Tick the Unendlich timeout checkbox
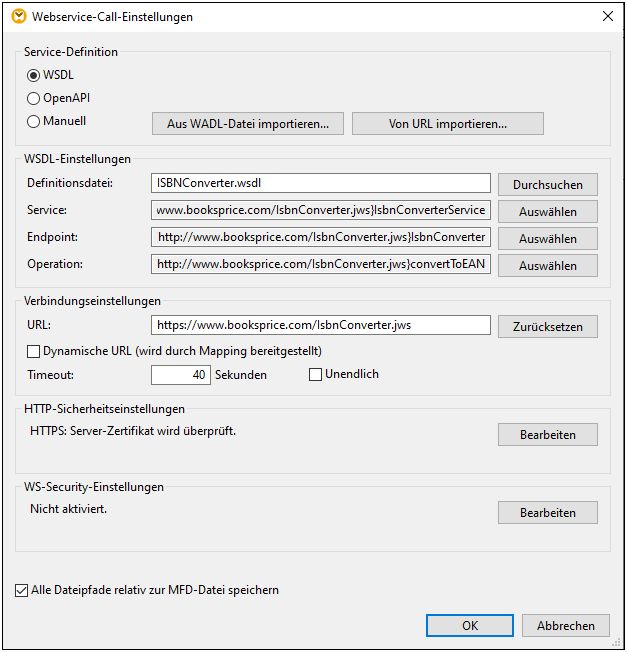The height and width of the screenshot is (652, 627). click(x=316, y=375)
